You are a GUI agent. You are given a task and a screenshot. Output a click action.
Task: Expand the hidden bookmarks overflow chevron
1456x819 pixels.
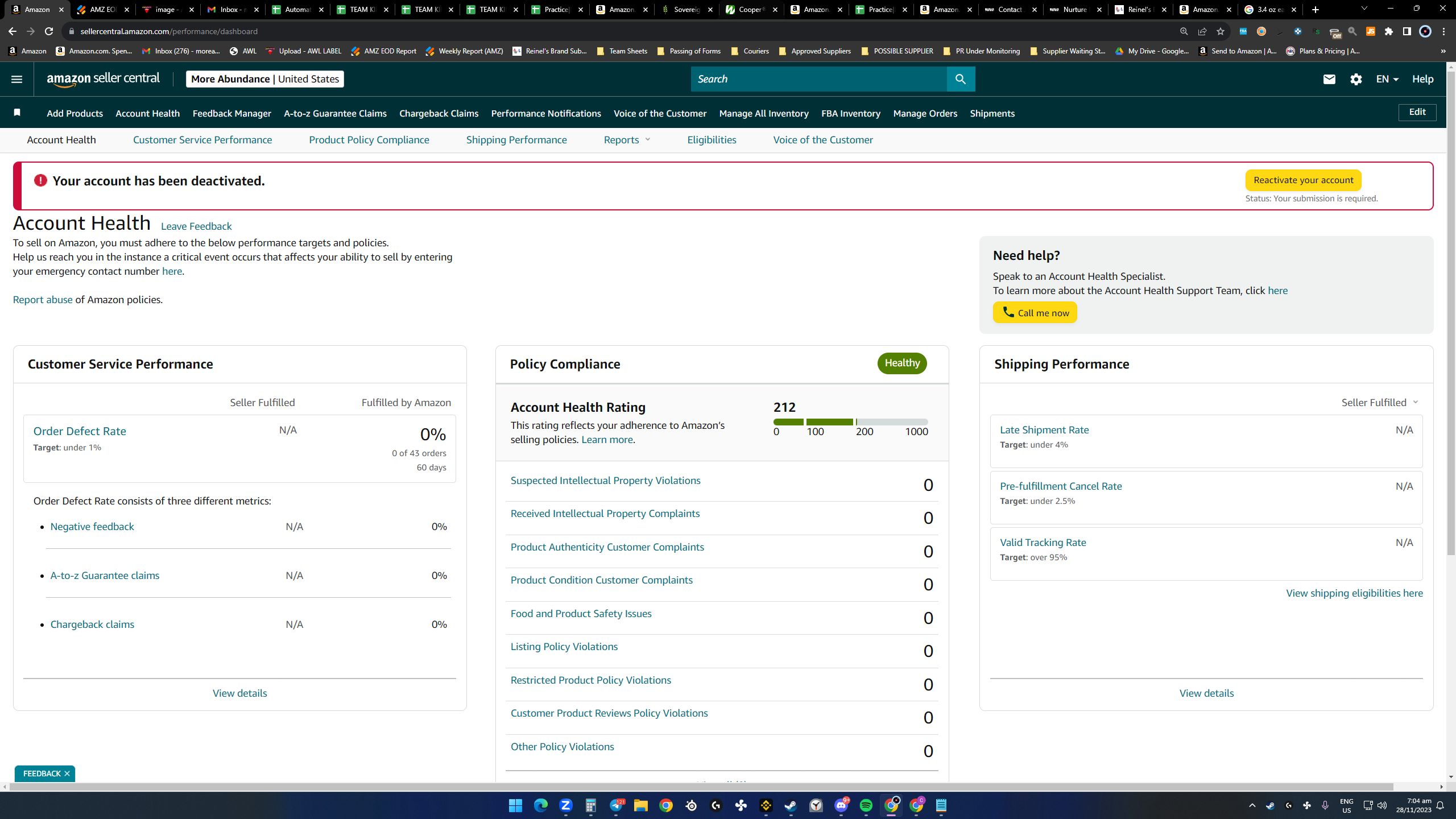pyautogui.click(x=1443, y=51)
